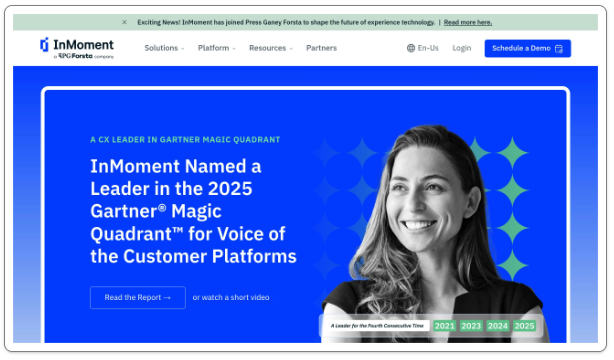Click the InMoment logo

[x=77, y=48]
